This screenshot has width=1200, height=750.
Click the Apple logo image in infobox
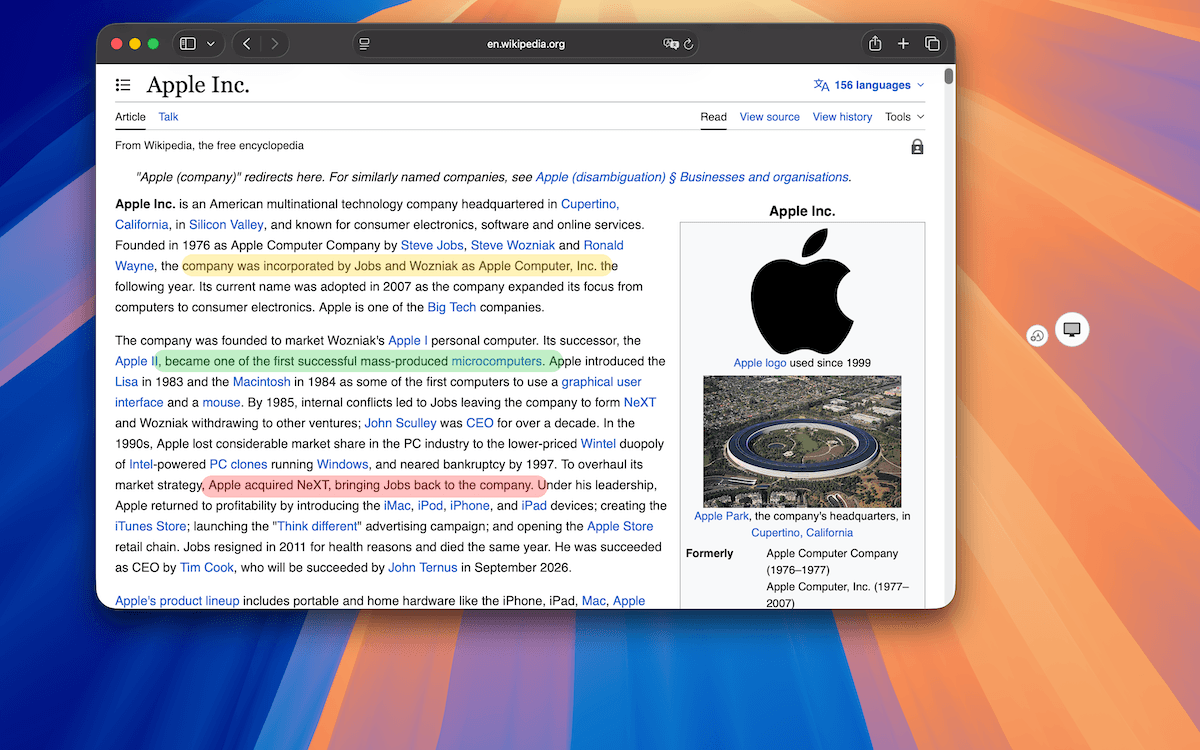[802, 290]
